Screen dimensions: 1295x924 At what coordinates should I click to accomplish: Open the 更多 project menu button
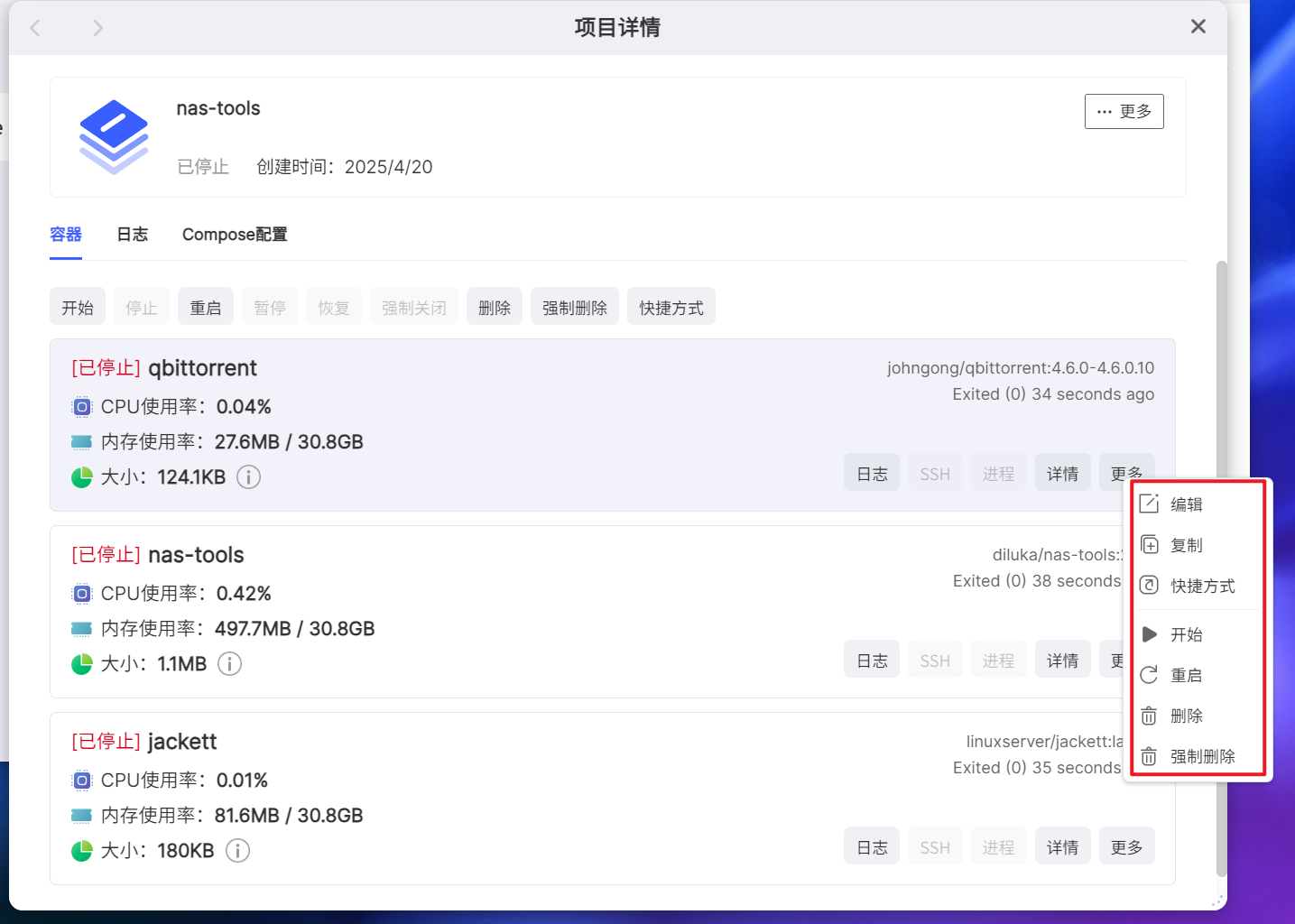coord(1124,111)
